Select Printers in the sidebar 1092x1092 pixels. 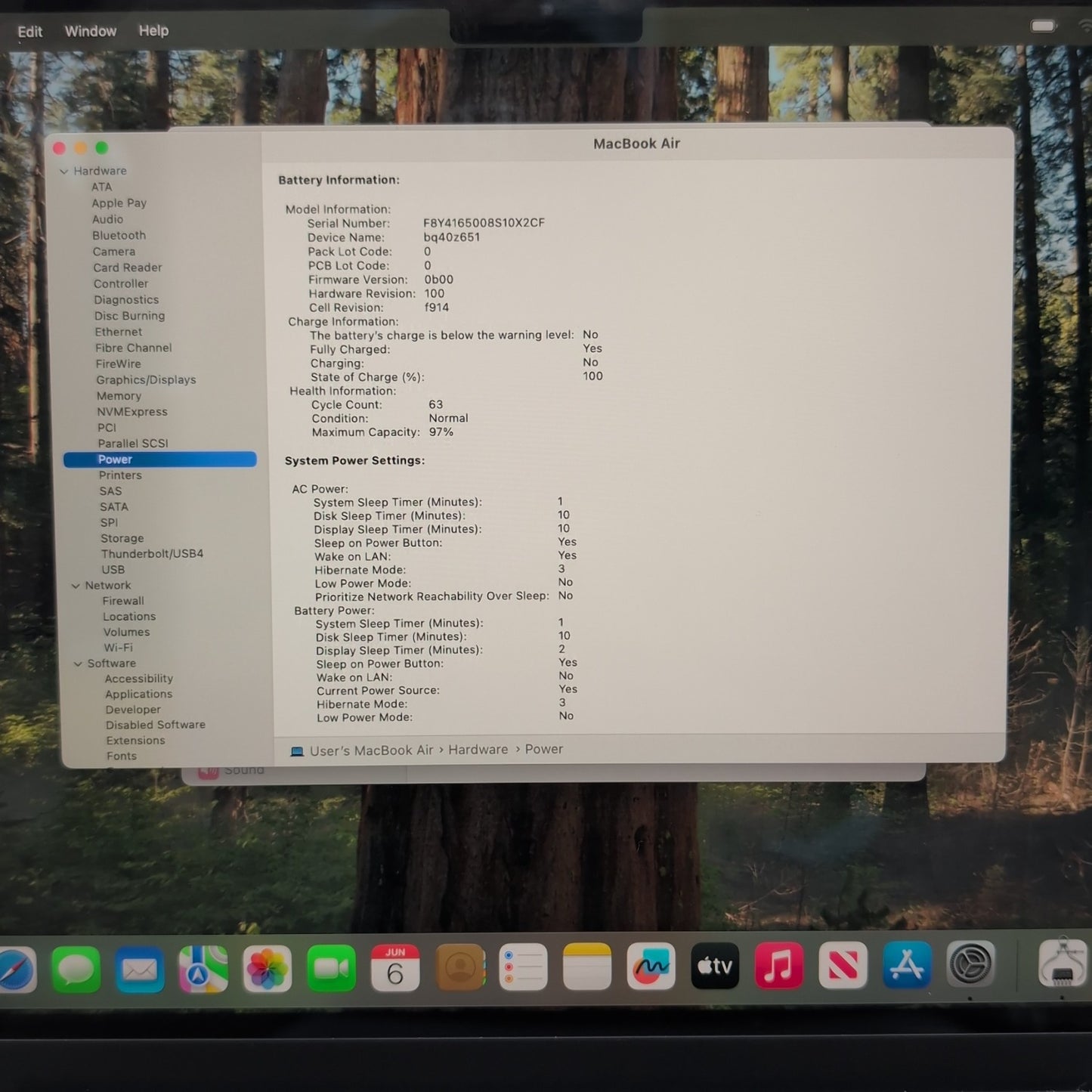[120, 475]
